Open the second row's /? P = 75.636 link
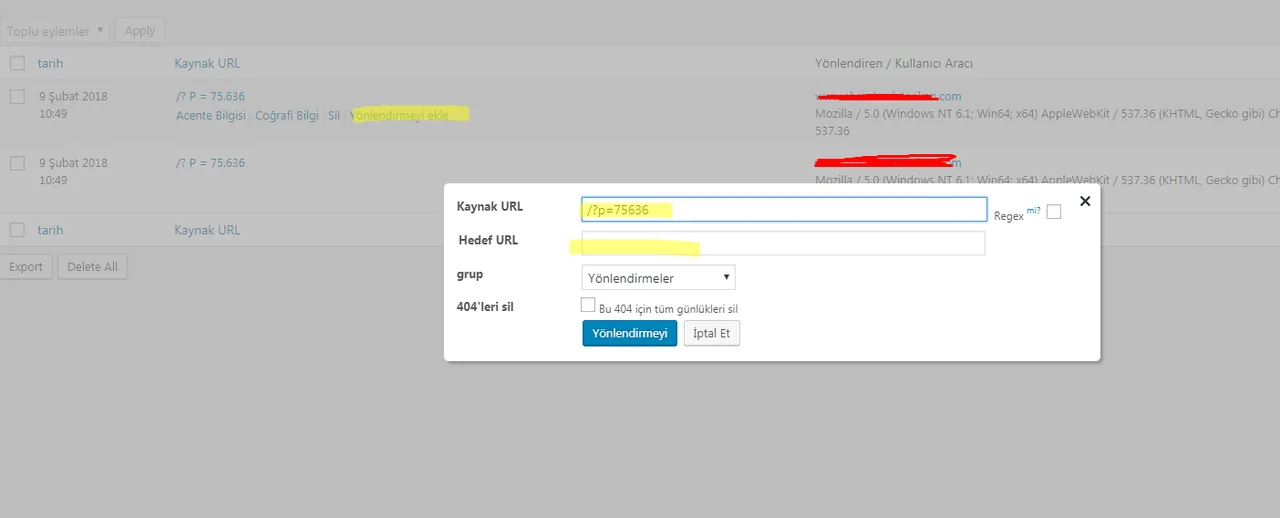The height and width of the screenshot is (518, 1280). pyautogui.click(x=210, y=163)
